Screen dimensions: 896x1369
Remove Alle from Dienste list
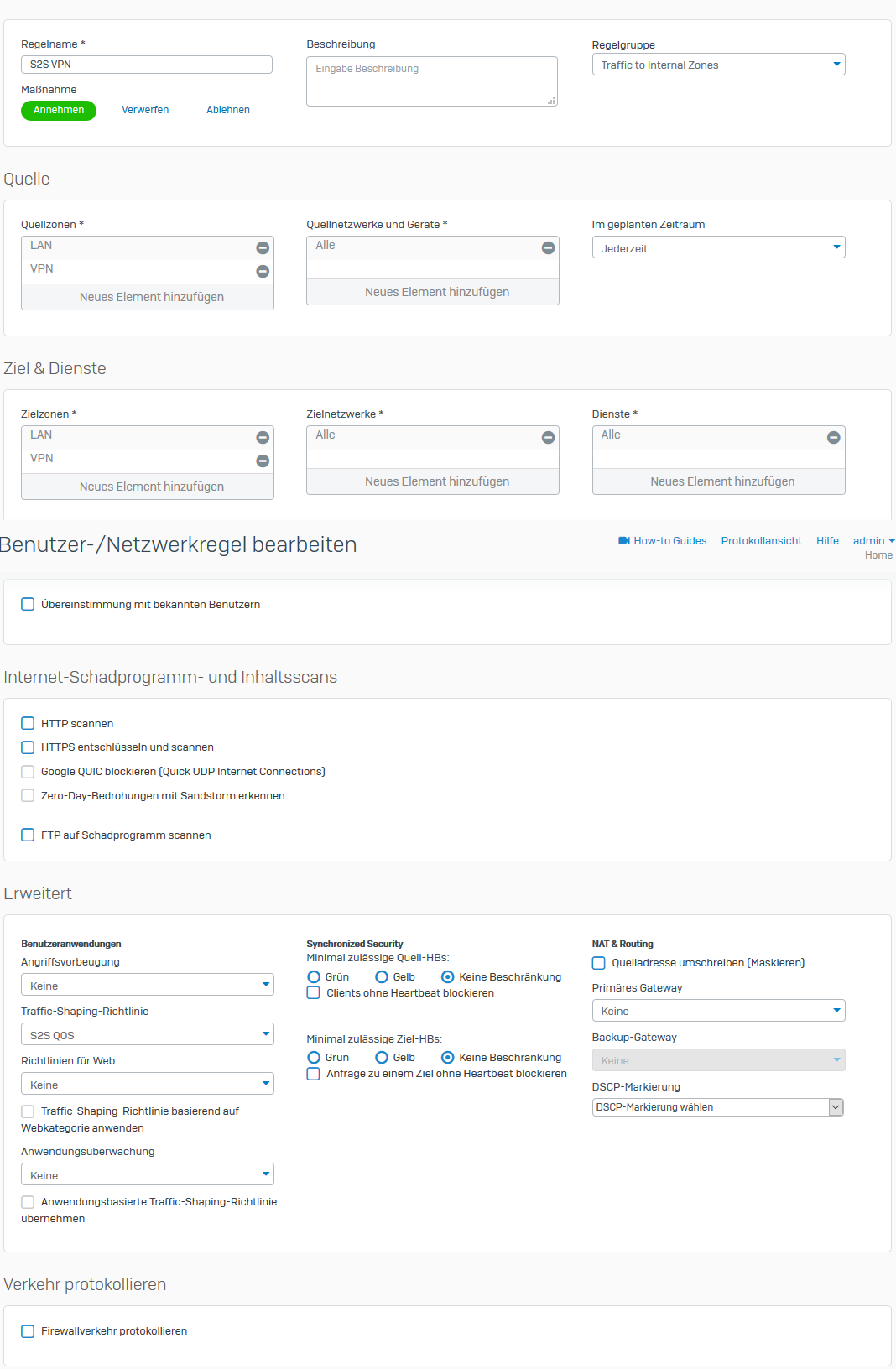click(x=833, y=437)
